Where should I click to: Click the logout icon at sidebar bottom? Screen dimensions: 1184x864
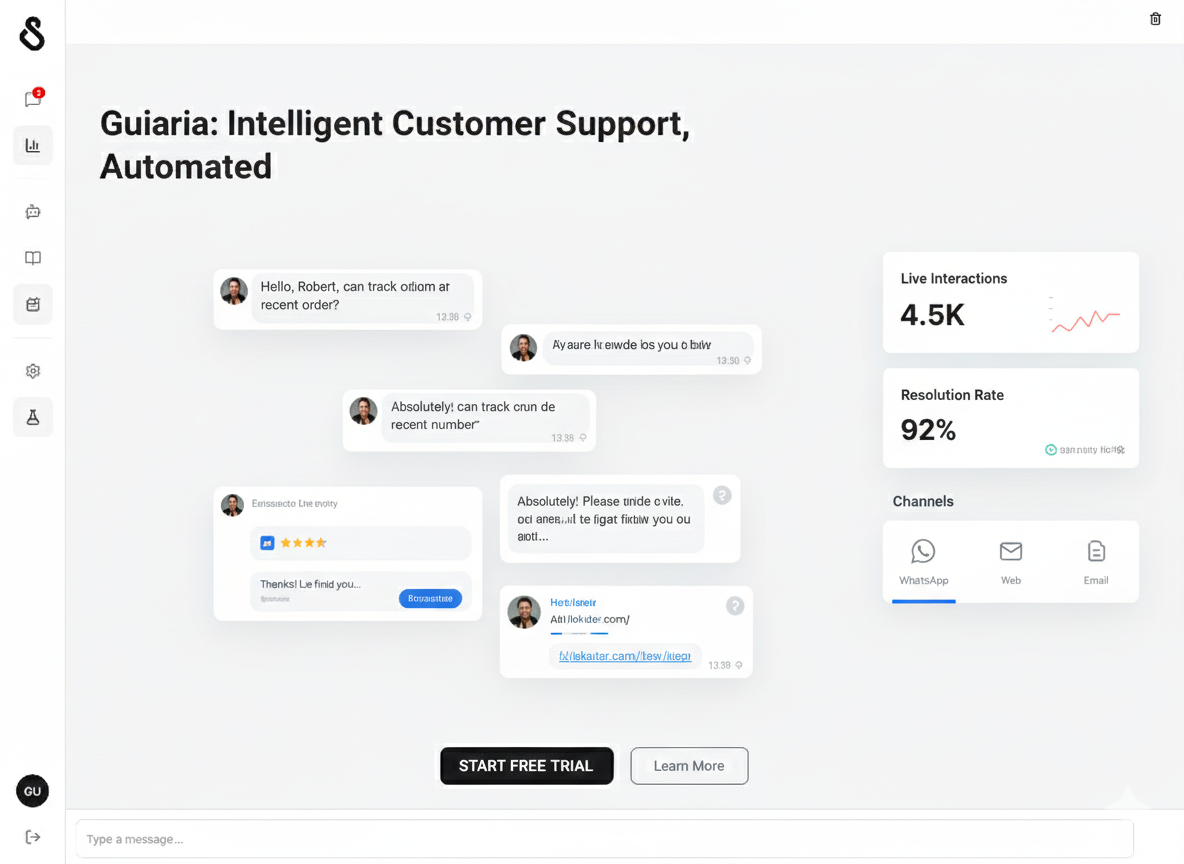33,837
